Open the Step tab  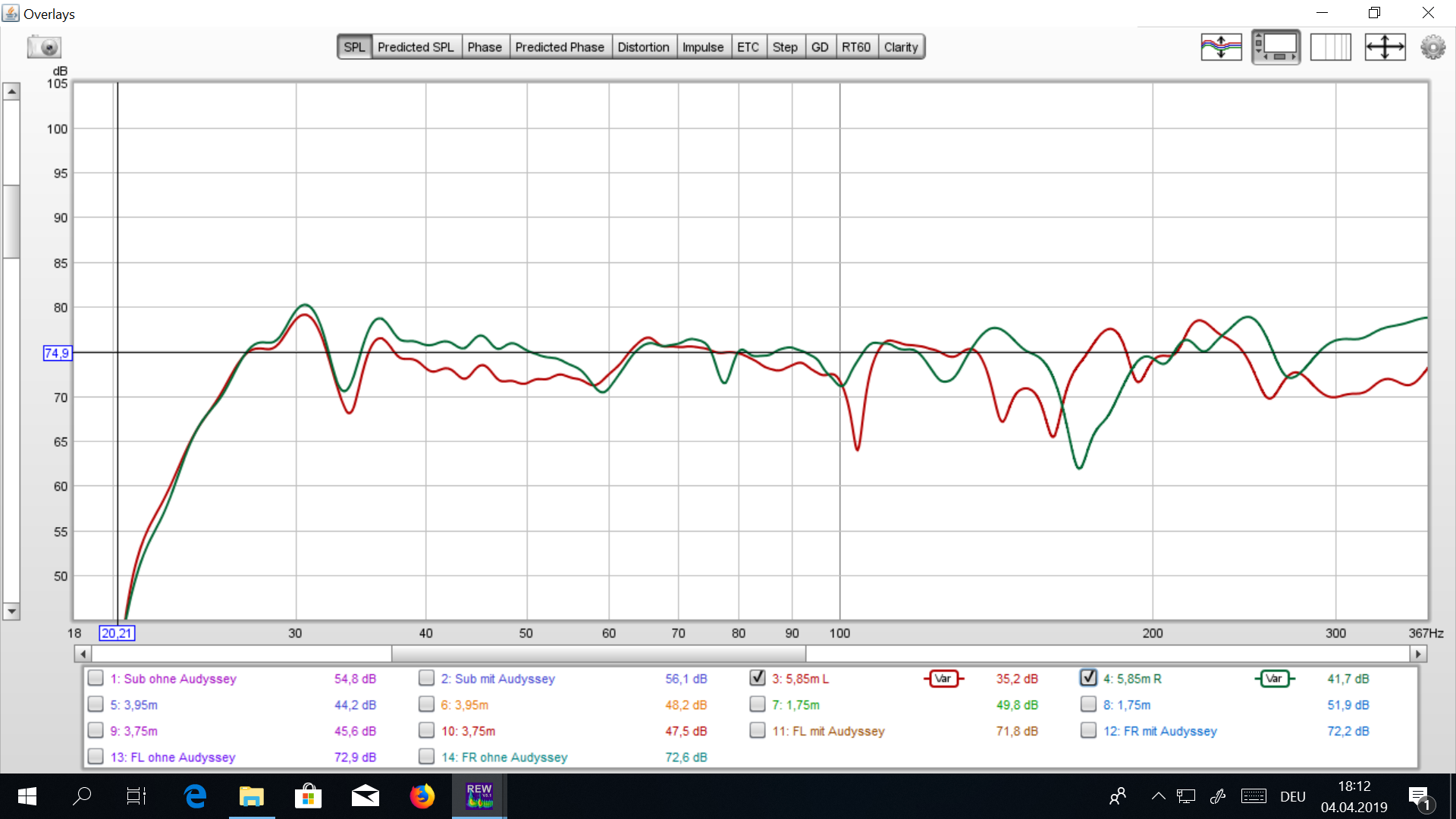tap(785, 47)
